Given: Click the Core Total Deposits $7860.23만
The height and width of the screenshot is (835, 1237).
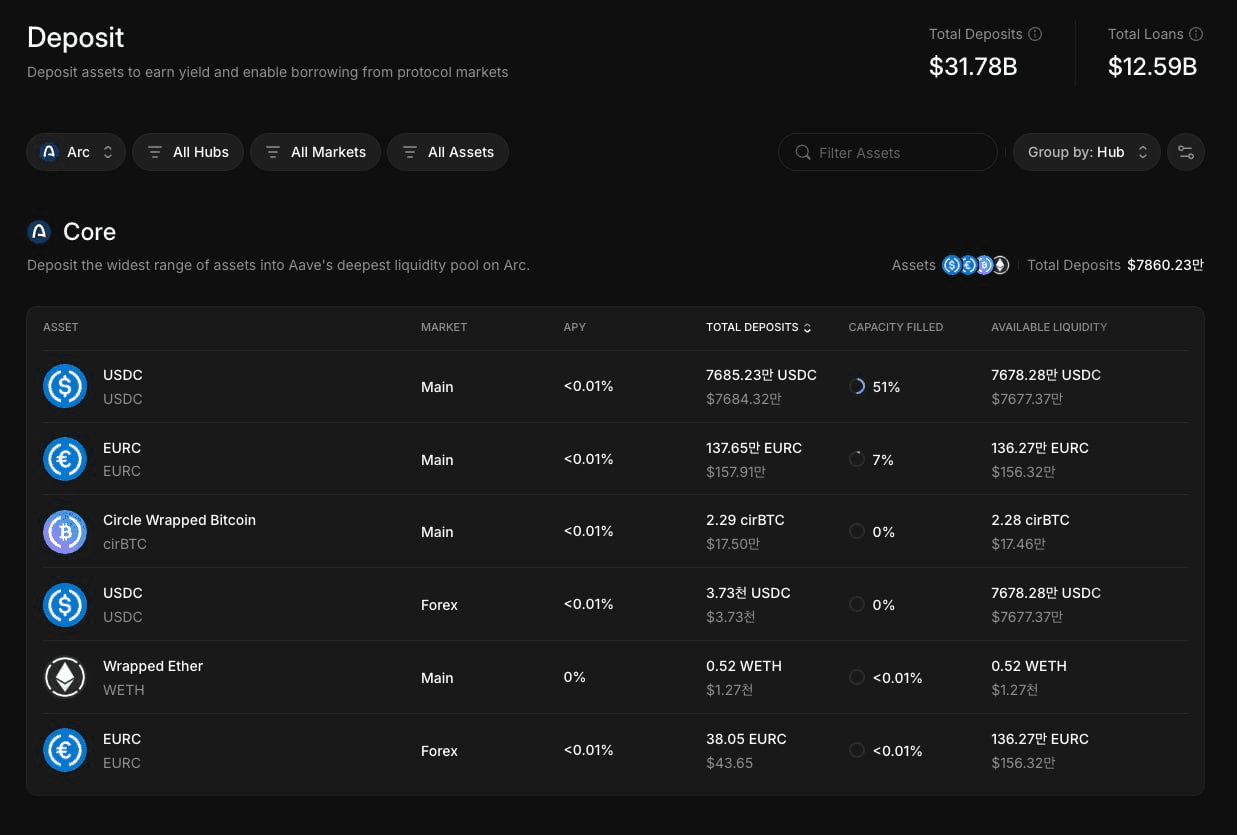Looking at the screenshot, I should coord(1165,265).
